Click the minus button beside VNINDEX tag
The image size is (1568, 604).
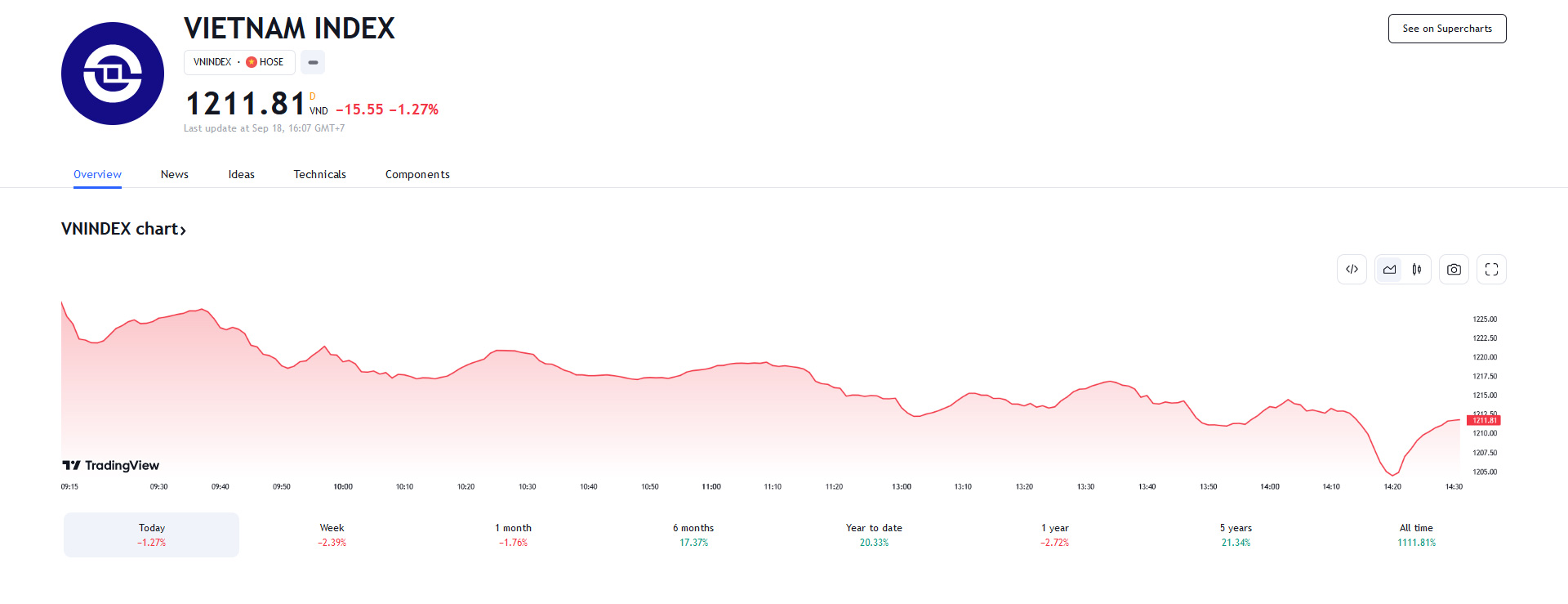click(313, 62)
